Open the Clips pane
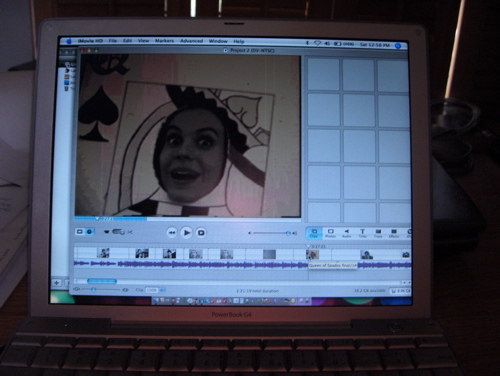 pos(314,233)
